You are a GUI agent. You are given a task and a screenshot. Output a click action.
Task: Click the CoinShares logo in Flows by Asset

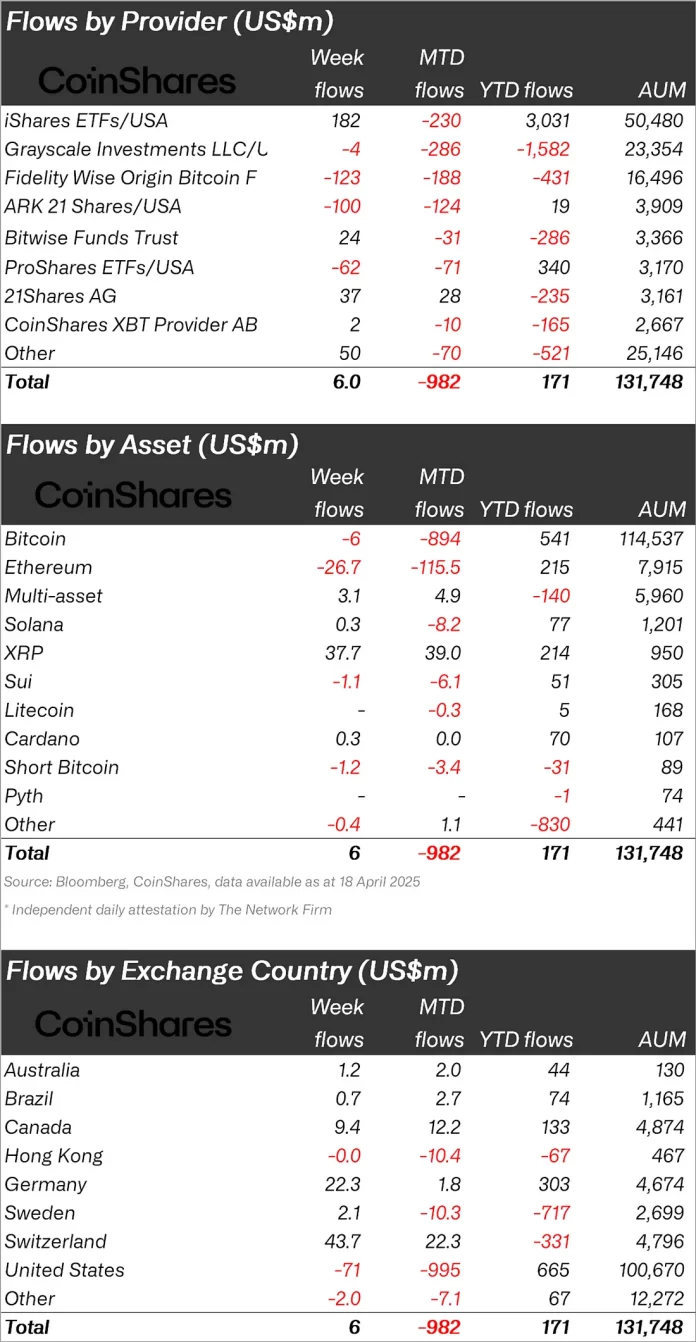133,495
